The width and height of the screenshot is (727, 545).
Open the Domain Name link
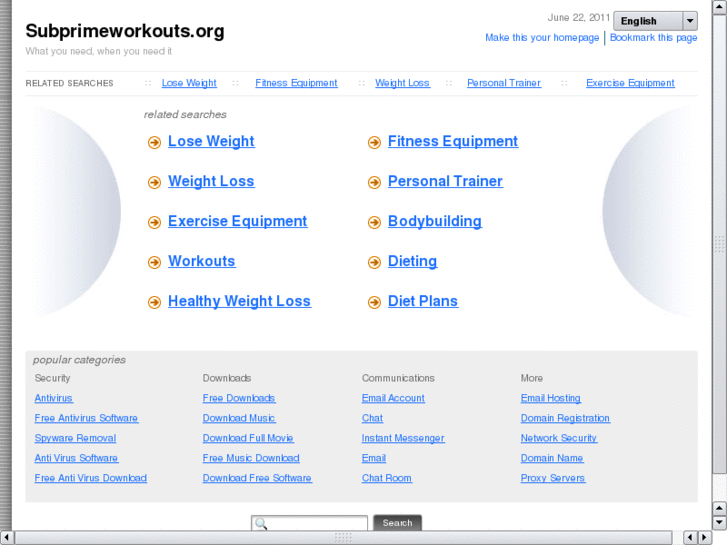(552, 458)
